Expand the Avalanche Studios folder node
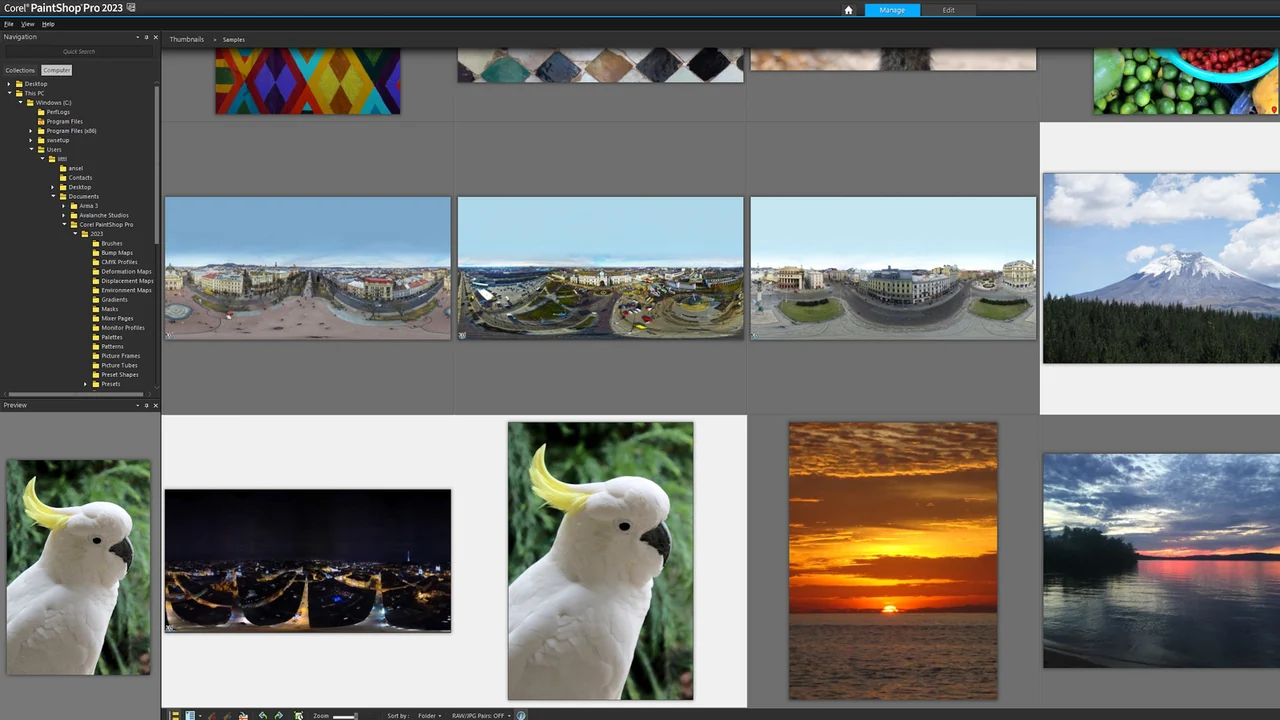 pyautogui.click(x=64, y=215)
